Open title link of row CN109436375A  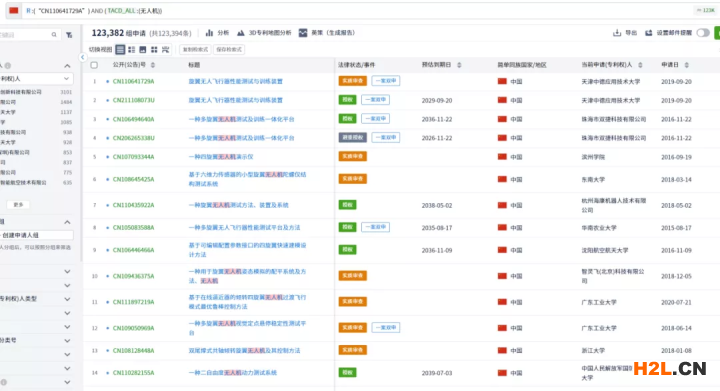pyautogui.click(x=247, y=276)
